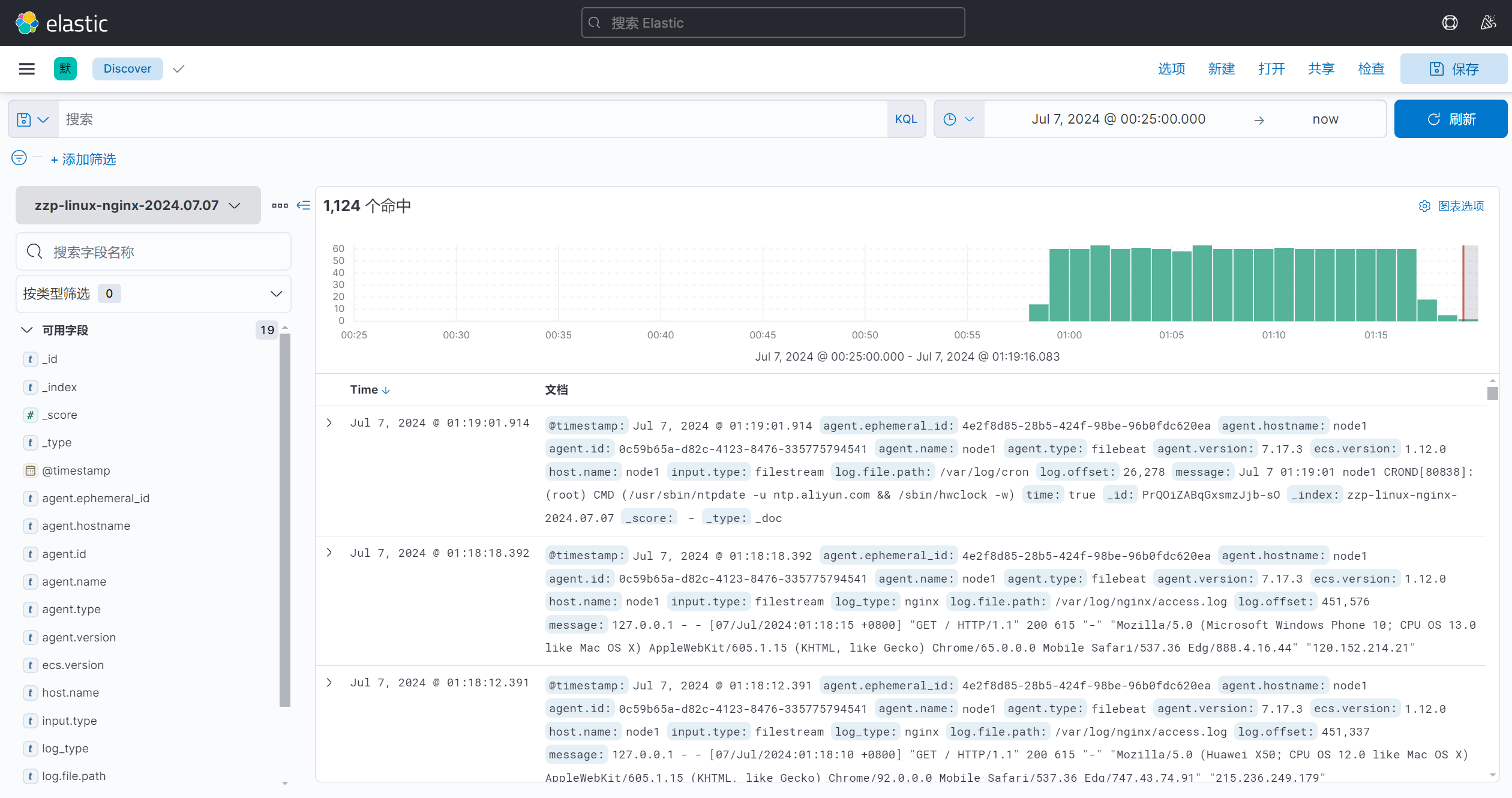This screenshot has height=798, width=1512.
Task: Click the clock quick-time icon
Action: (x=950, y=119)
